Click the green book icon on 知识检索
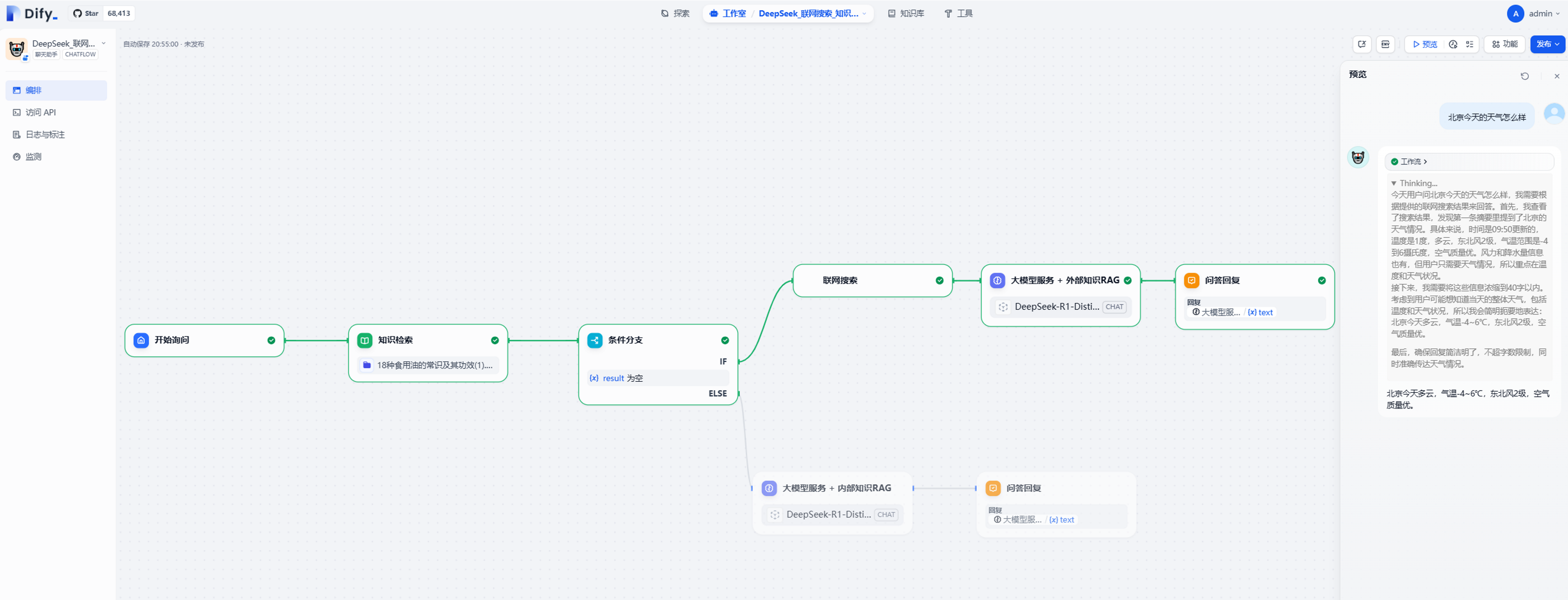Screen dimensions: 1568x600 365,340
